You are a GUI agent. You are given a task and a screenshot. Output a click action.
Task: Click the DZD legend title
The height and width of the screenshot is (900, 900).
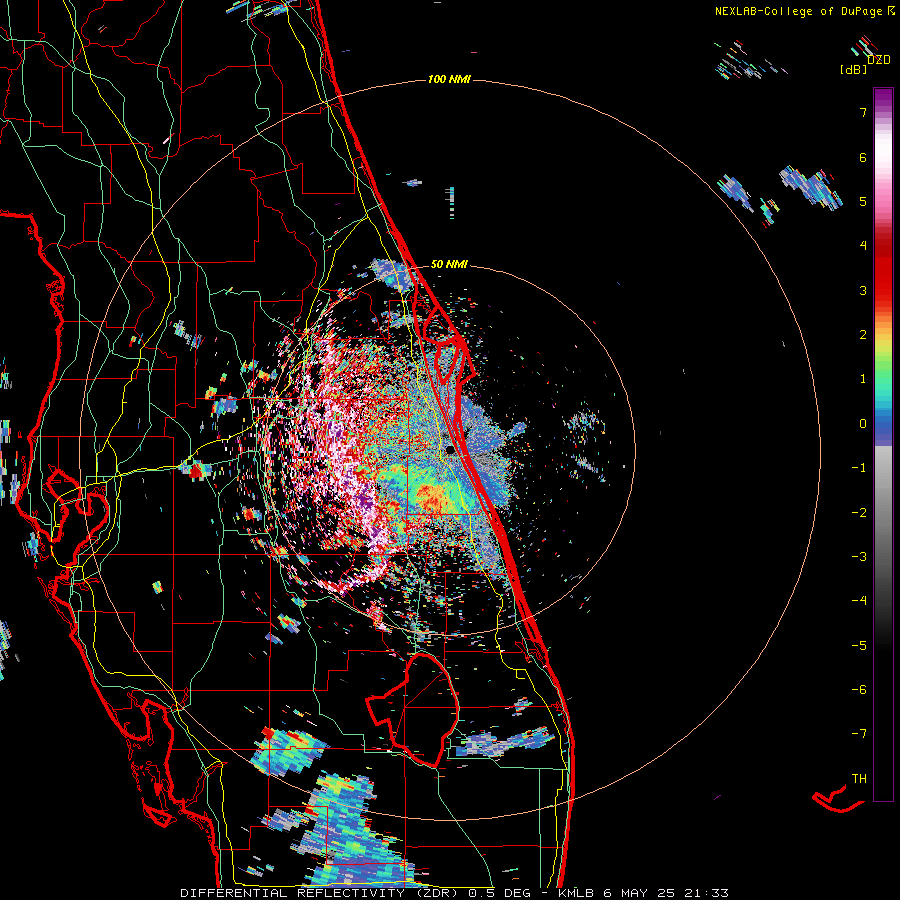tap(879, 60)
